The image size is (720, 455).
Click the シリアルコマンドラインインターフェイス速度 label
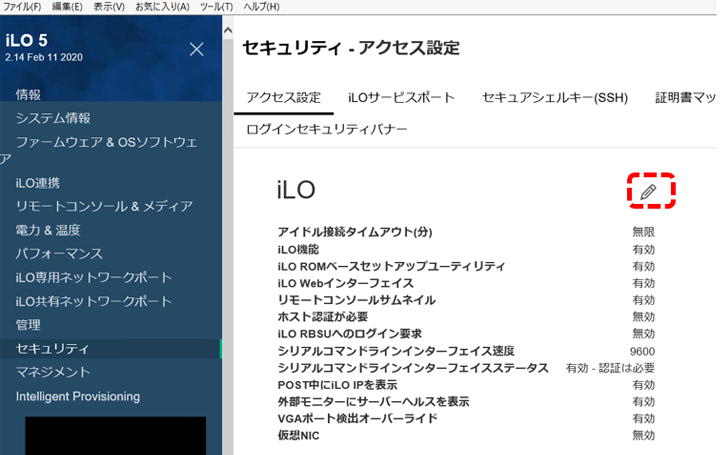click(396, 351)
